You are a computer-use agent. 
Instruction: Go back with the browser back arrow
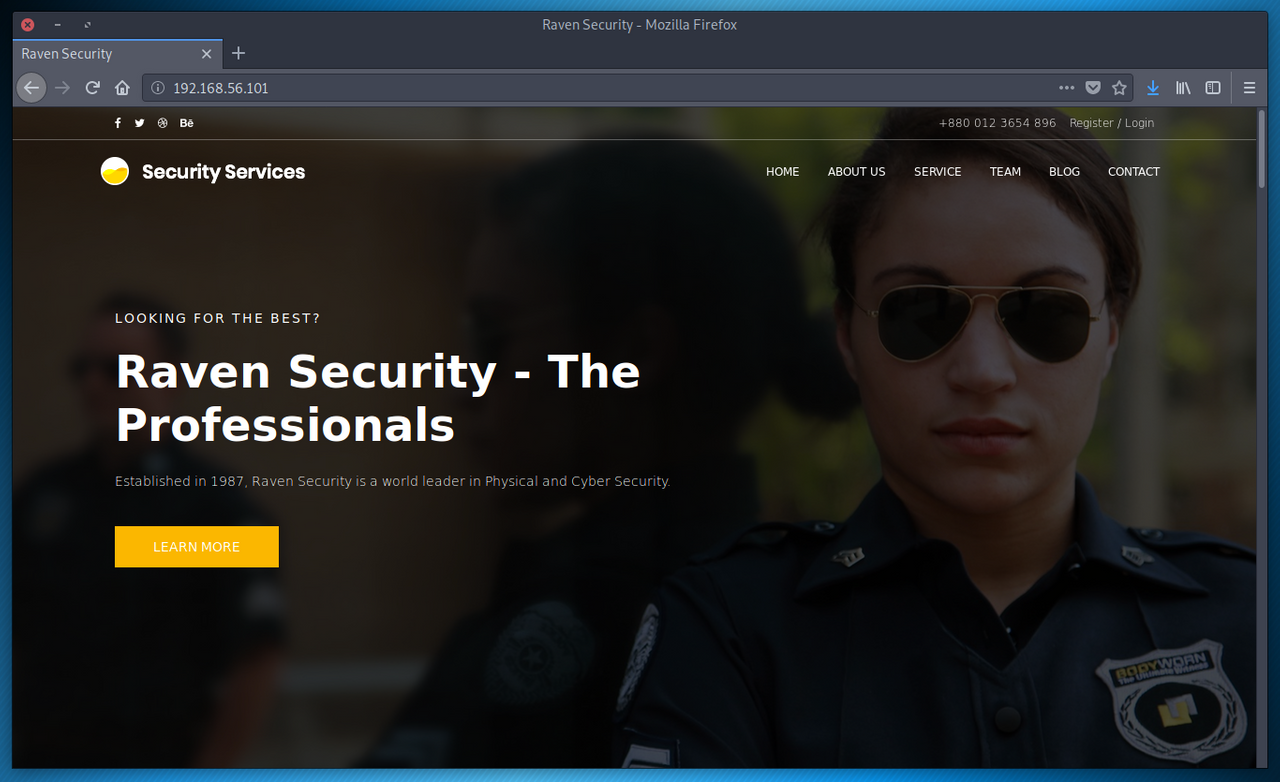pyautogui.click(x=31, y=88)
